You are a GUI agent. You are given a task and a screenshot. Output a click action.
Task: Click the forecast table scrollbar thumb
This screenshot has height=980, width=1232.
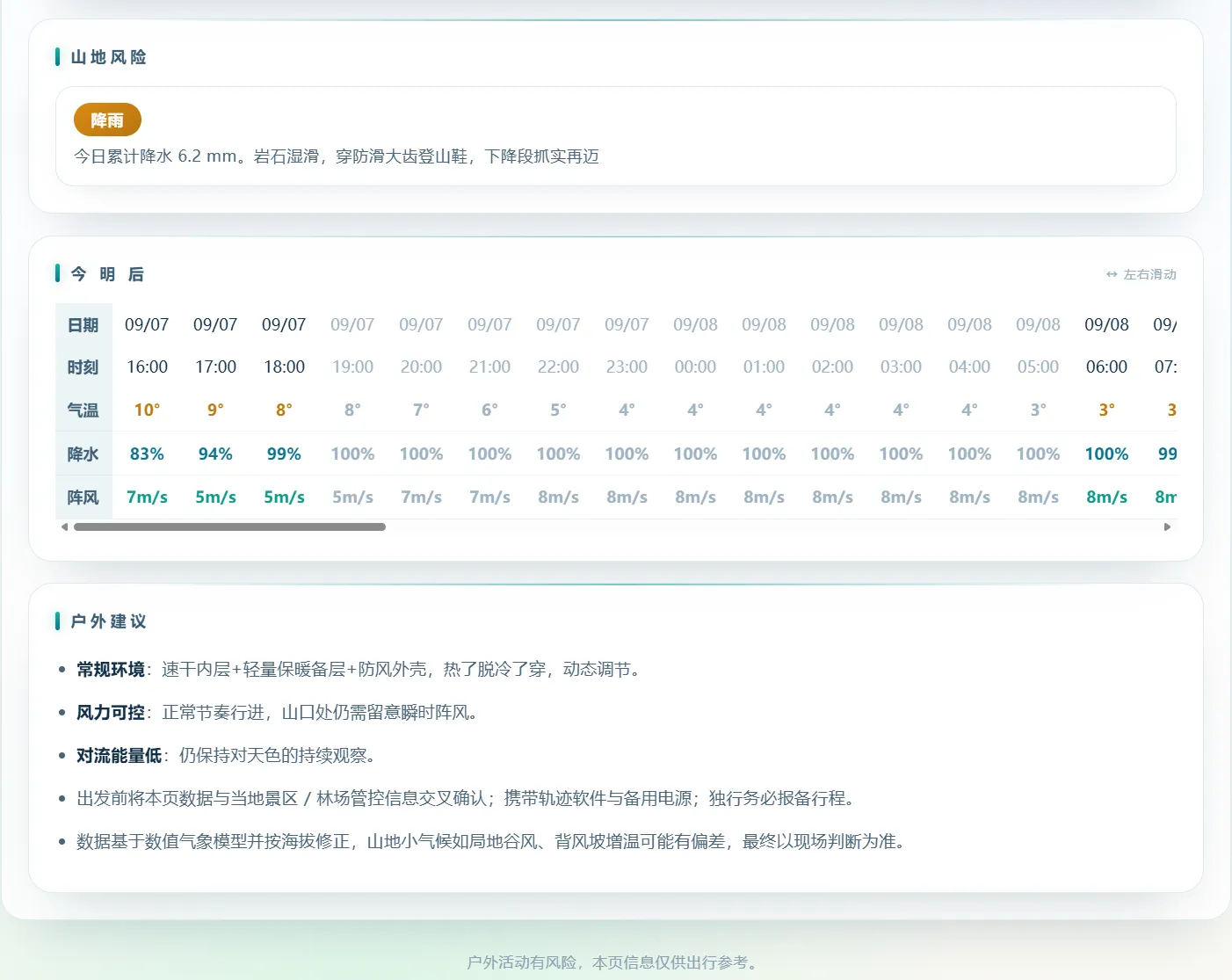pos(229,527)
